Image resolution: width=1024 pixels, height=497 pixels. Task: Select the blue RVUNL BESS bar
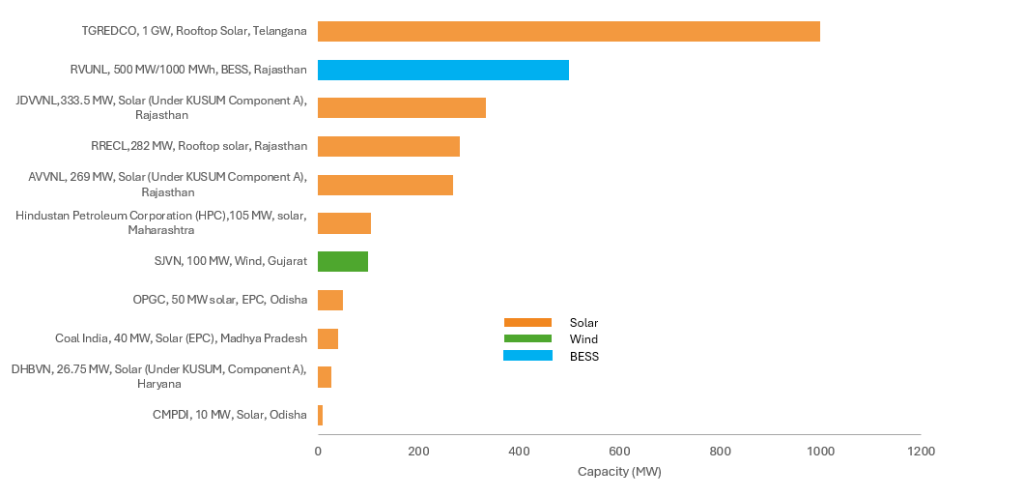click(x=443, y=70)
